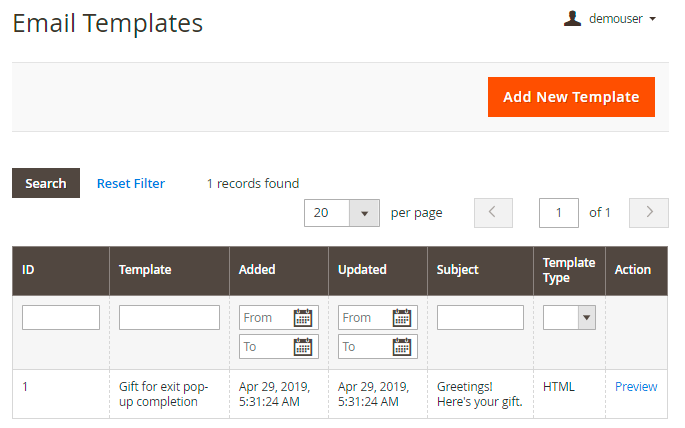Viewport: 685px width, 428px height.
Task: Open the per page count dropdown
Action: point(364,213)
